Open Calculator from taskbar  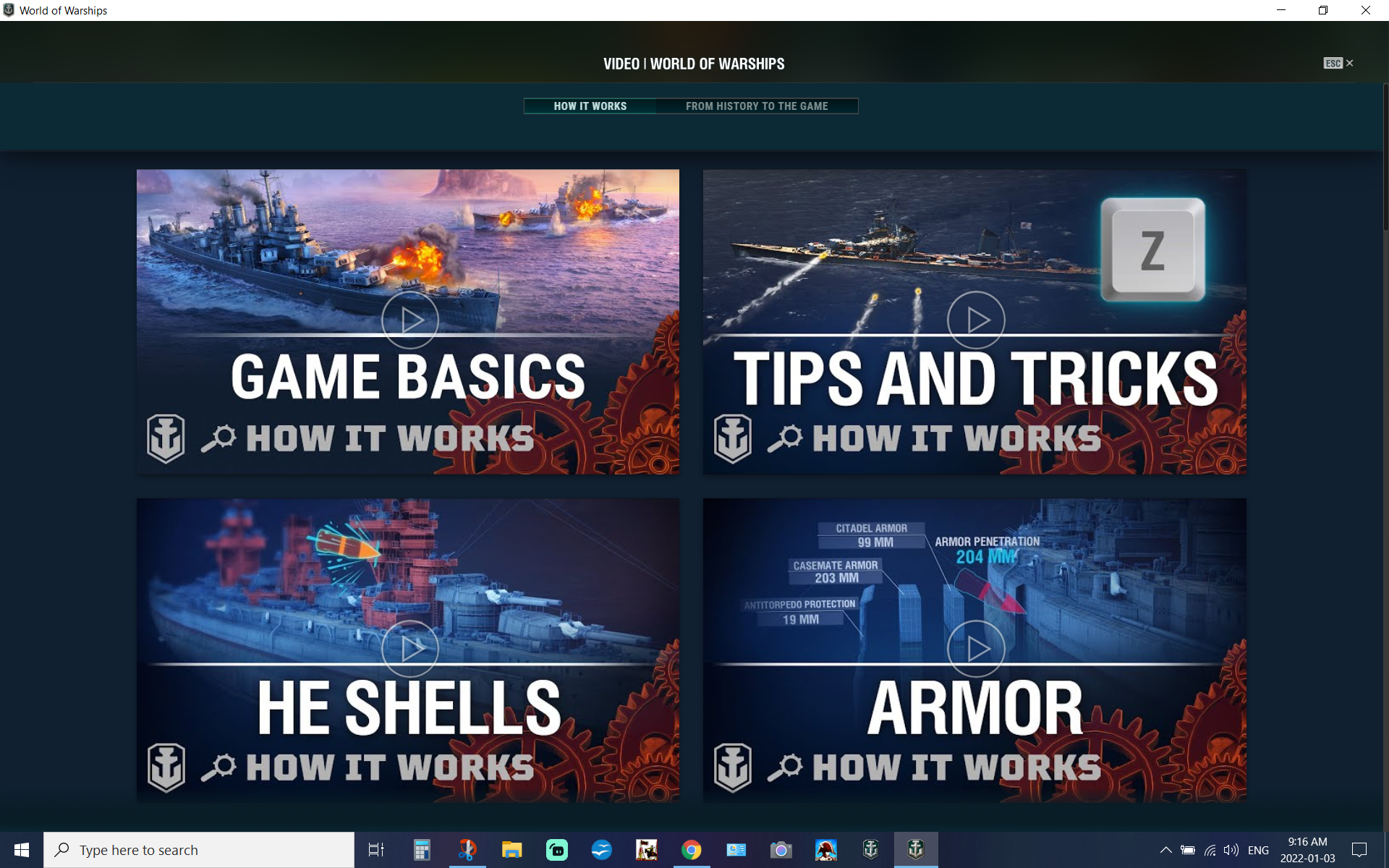(x=422, y=850)
